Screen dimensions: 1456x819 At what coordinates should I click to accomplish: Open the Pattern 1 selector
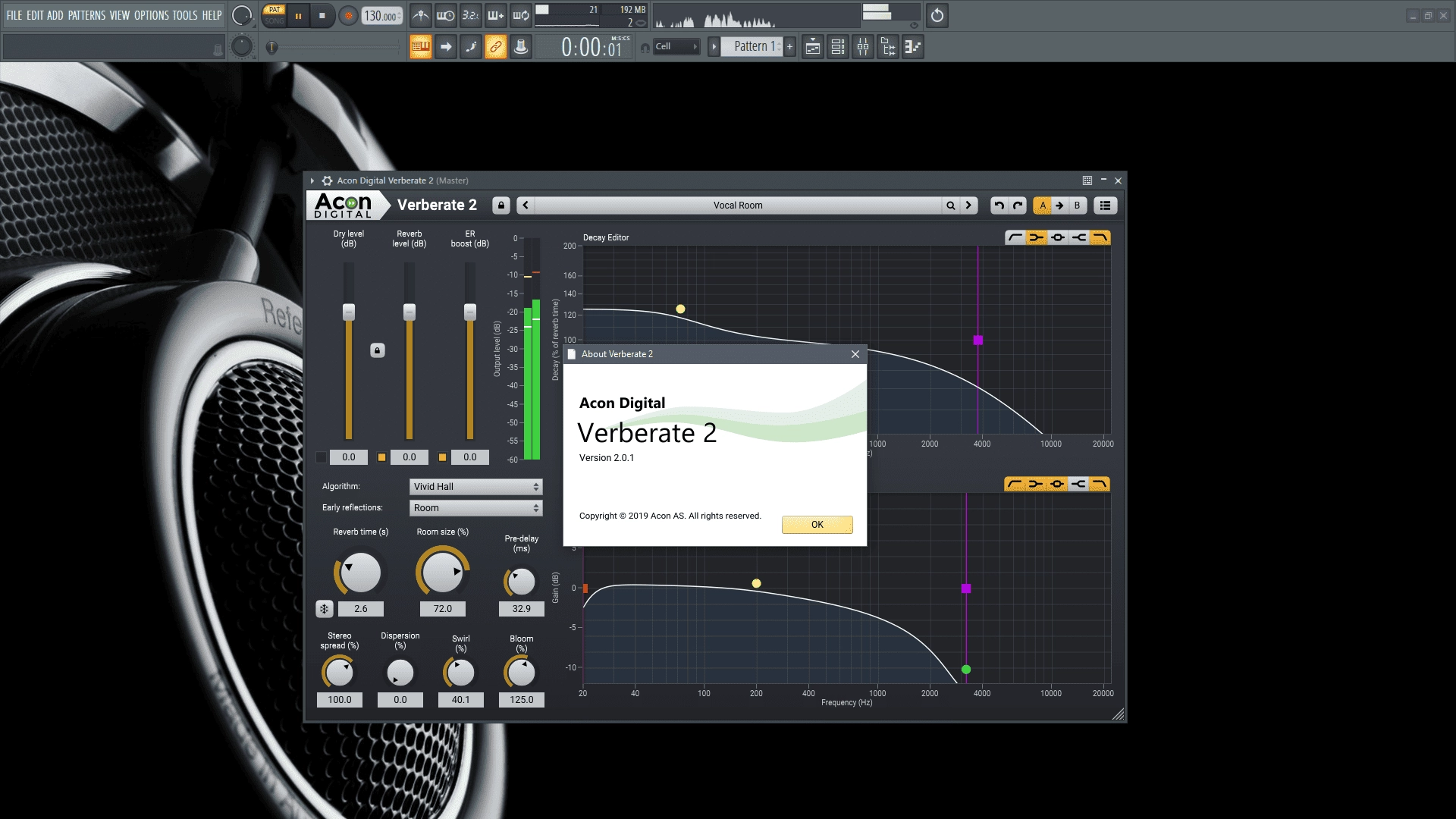point(752,47)
